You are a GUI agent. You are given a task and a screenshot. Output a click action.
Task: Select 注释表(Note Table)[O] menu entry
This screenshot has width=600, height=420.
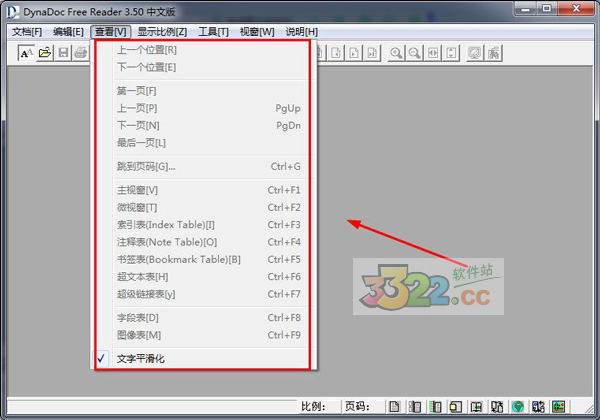202,242
